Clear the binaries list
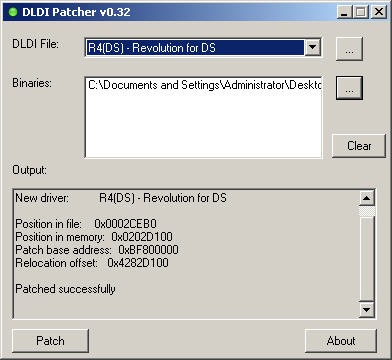 click(x=359, y=146)
